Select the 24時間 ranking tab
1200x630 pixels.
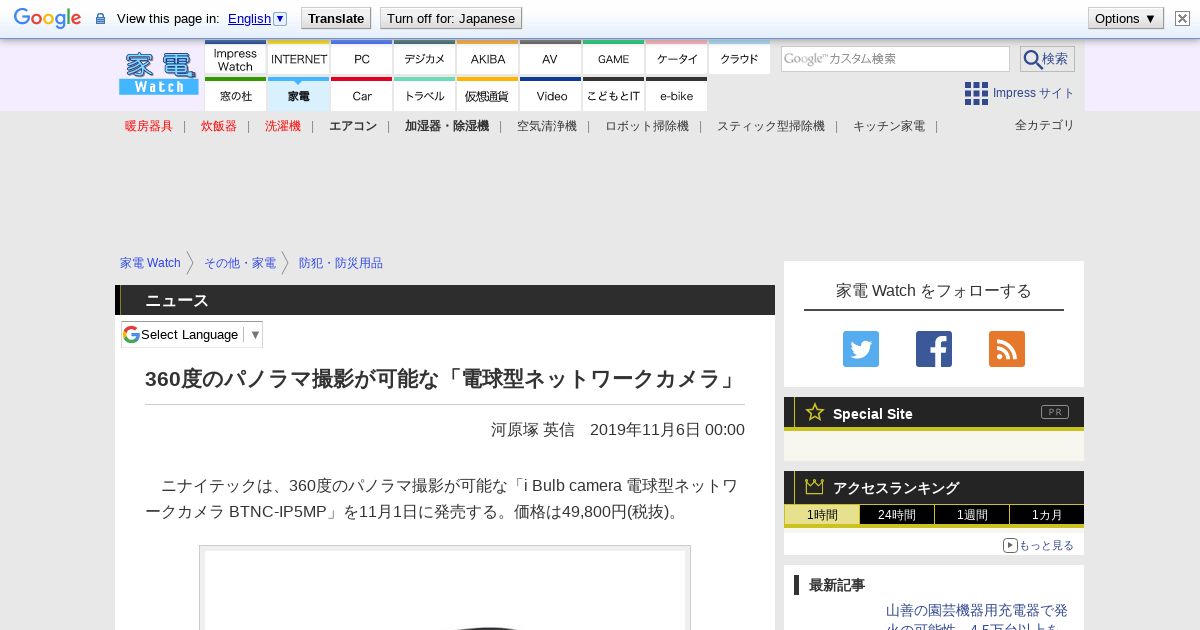897,515
